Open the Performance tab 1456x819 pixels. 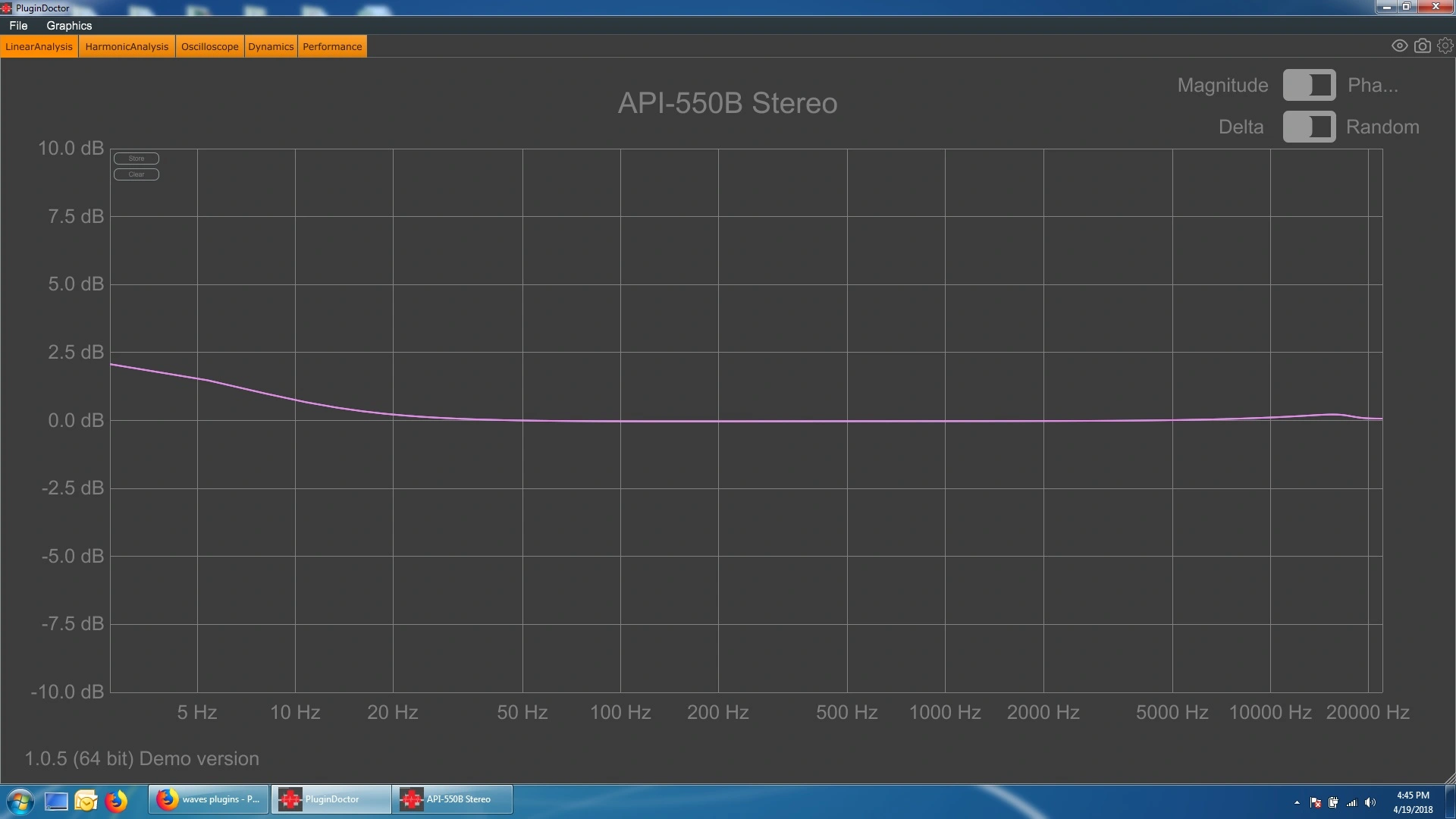click(332, 46)
